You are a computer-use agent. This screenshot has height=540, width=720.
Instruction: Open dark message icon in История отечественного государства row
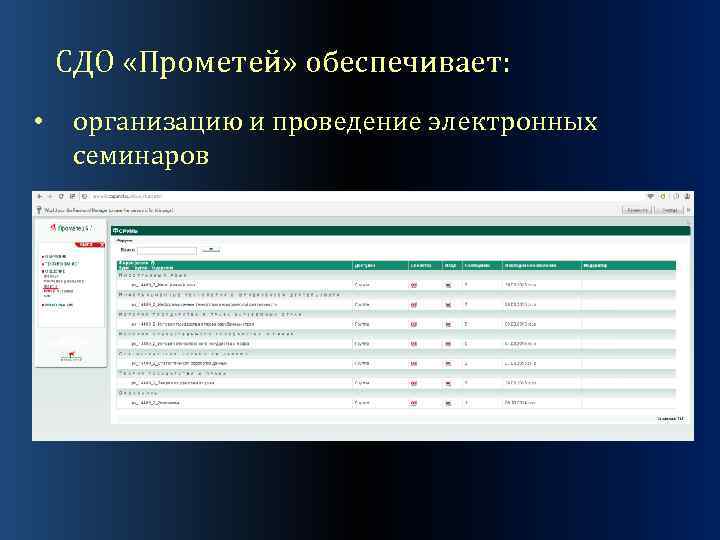point(448,343)
